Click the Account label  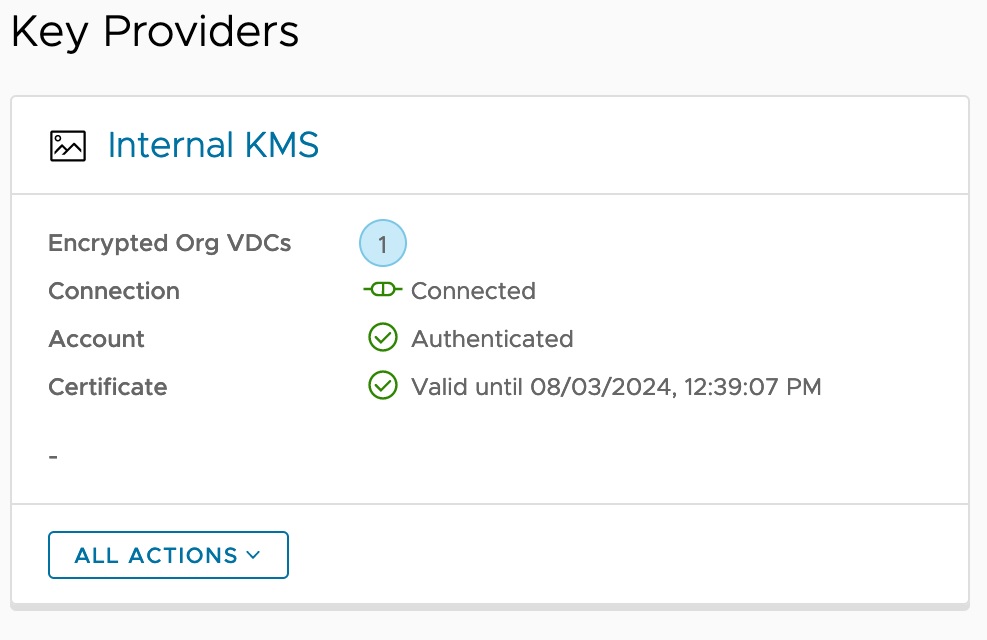[x=96, y=339]
